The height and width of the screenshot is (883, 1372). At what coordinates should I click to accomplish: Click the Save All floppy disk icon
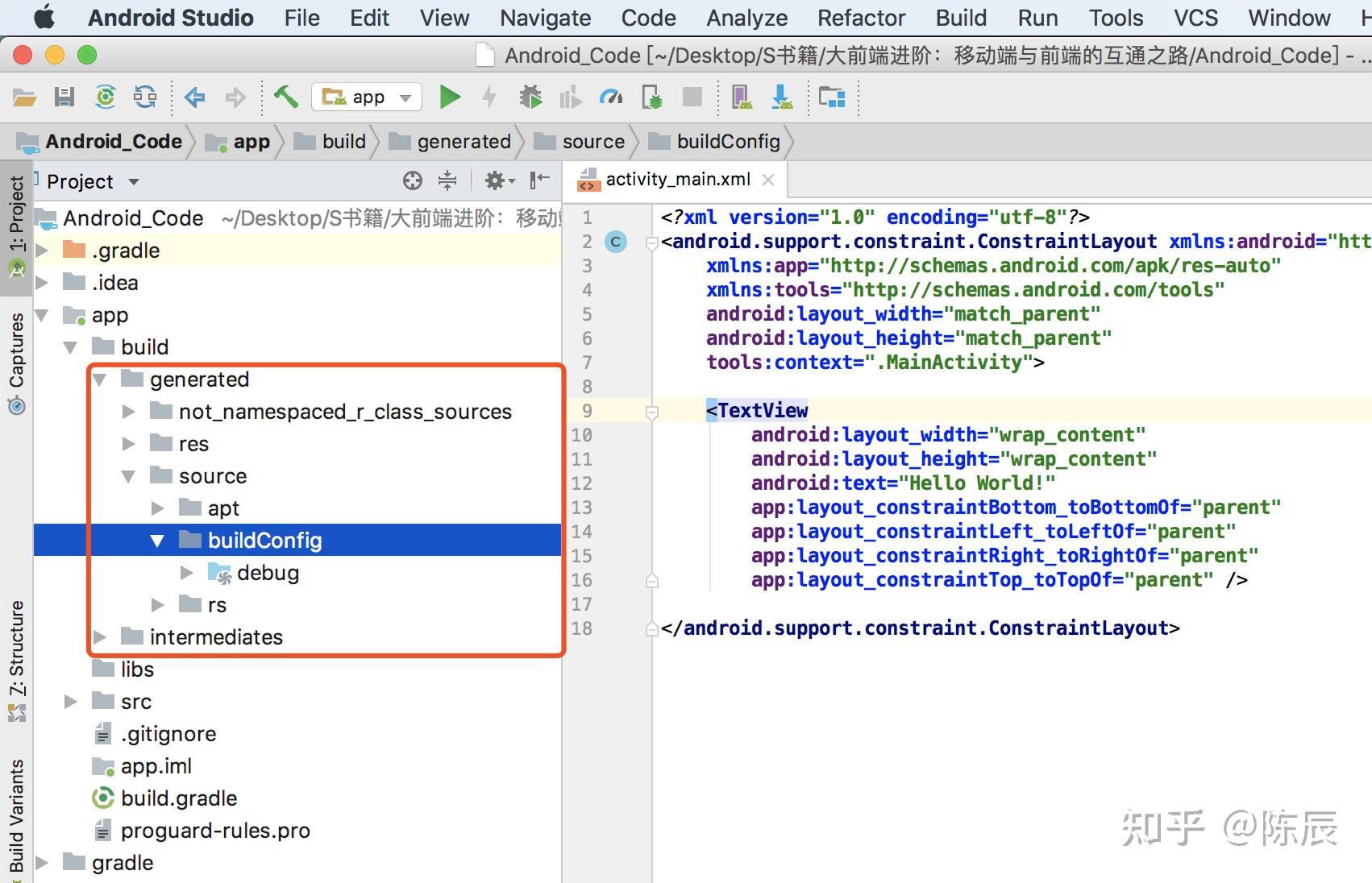pyautogui.click(x=64, y=97)
